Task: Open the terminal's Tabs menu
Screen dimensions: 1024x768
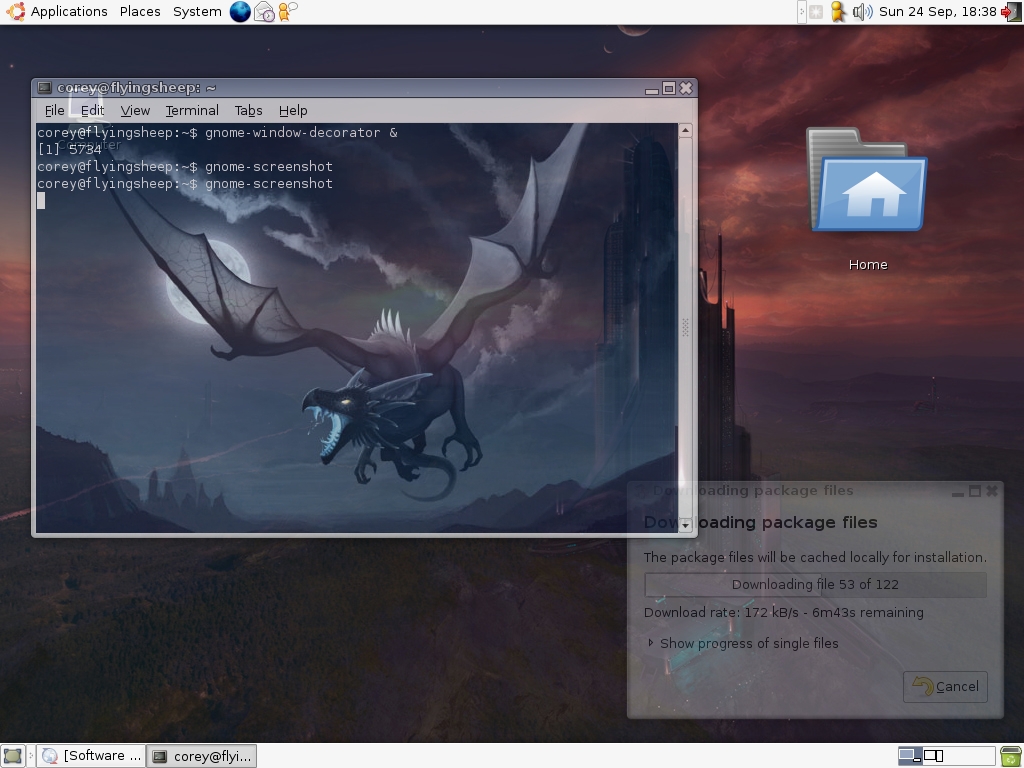Action: (248, 110)
